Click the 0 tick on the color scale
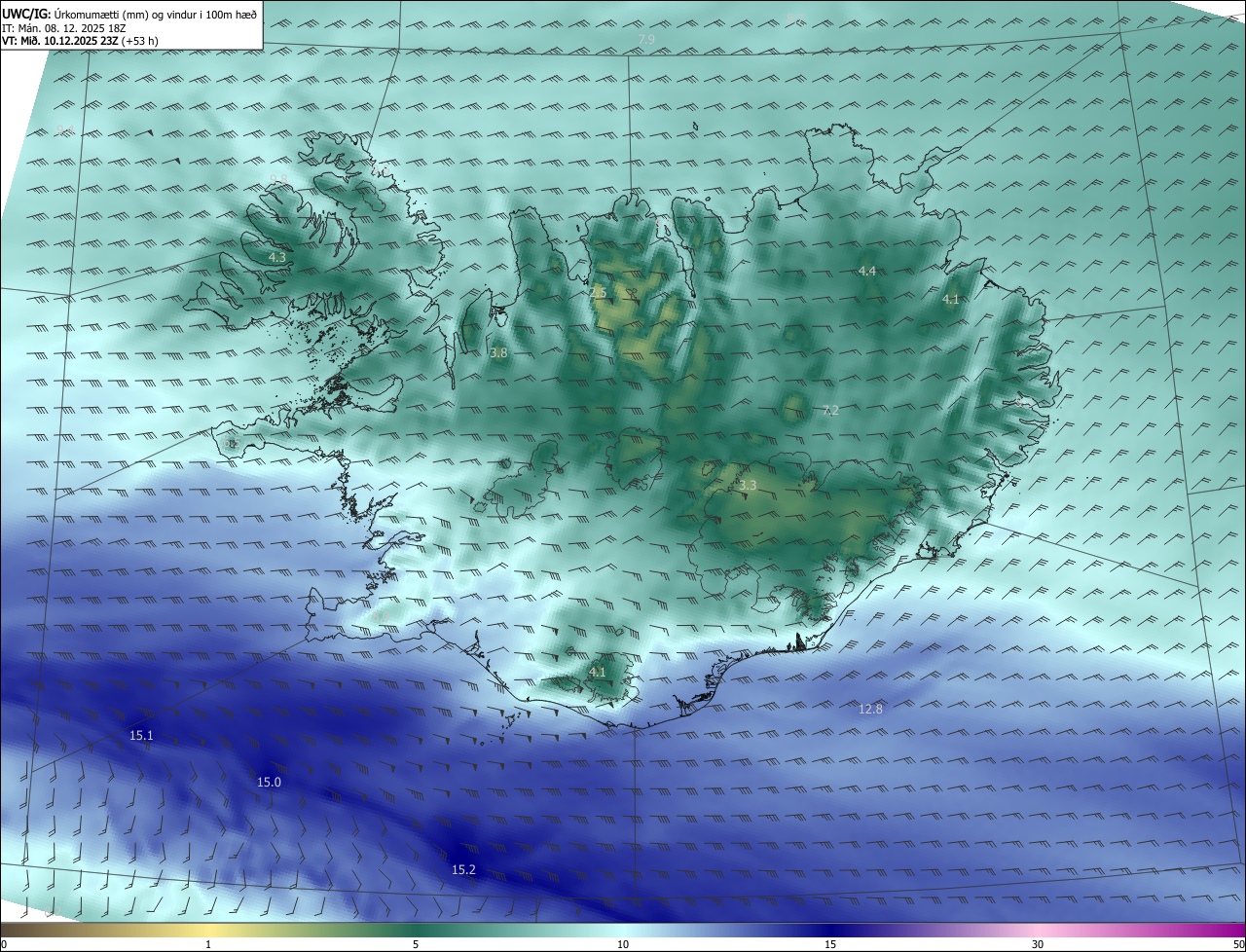 click(x=4, y=944)
